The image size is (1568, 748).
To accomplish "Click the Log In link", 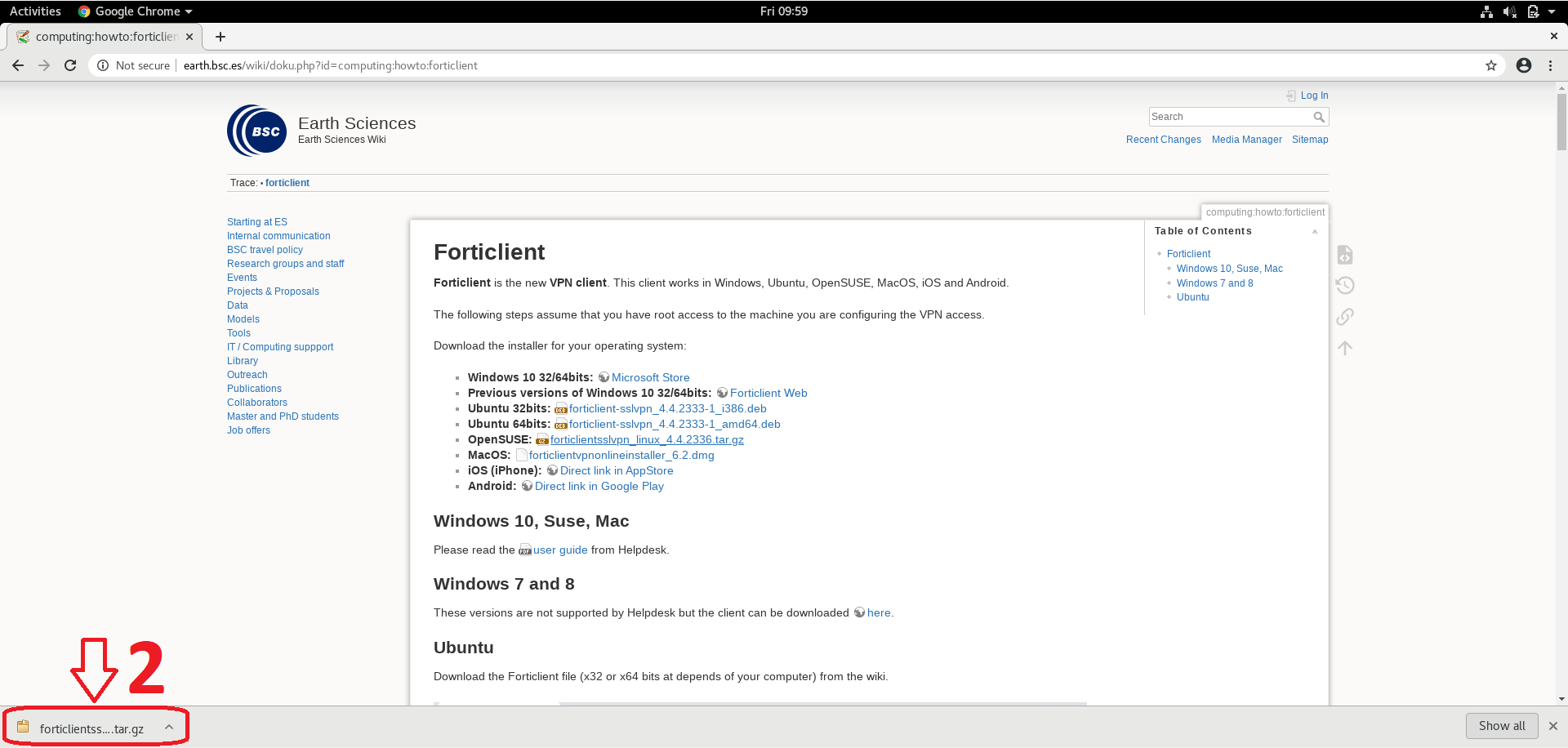I will [x=1314, y=96].
